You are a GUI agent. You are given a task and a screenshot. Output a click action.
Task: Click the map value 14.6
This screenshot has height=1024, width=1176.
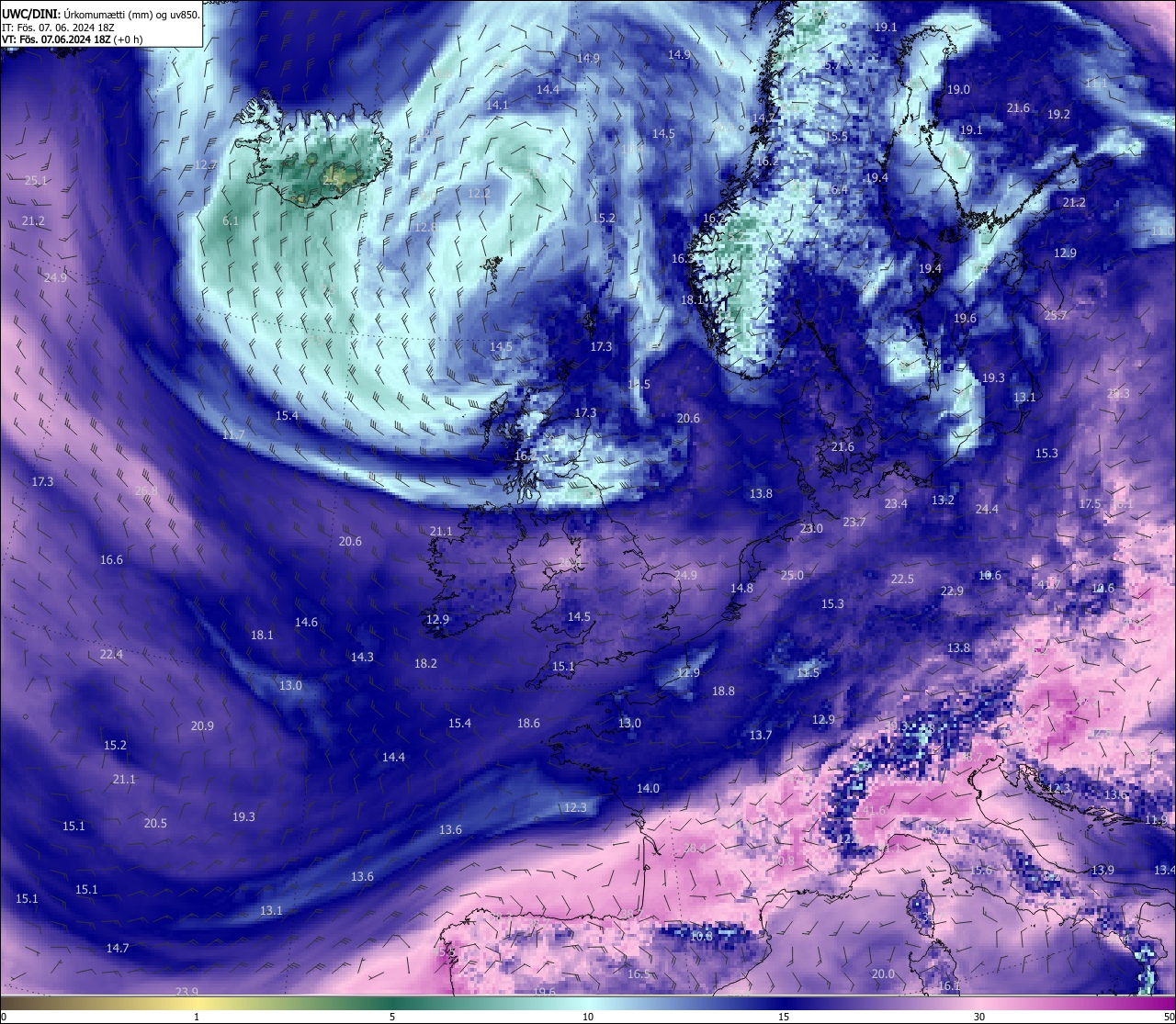306,623
